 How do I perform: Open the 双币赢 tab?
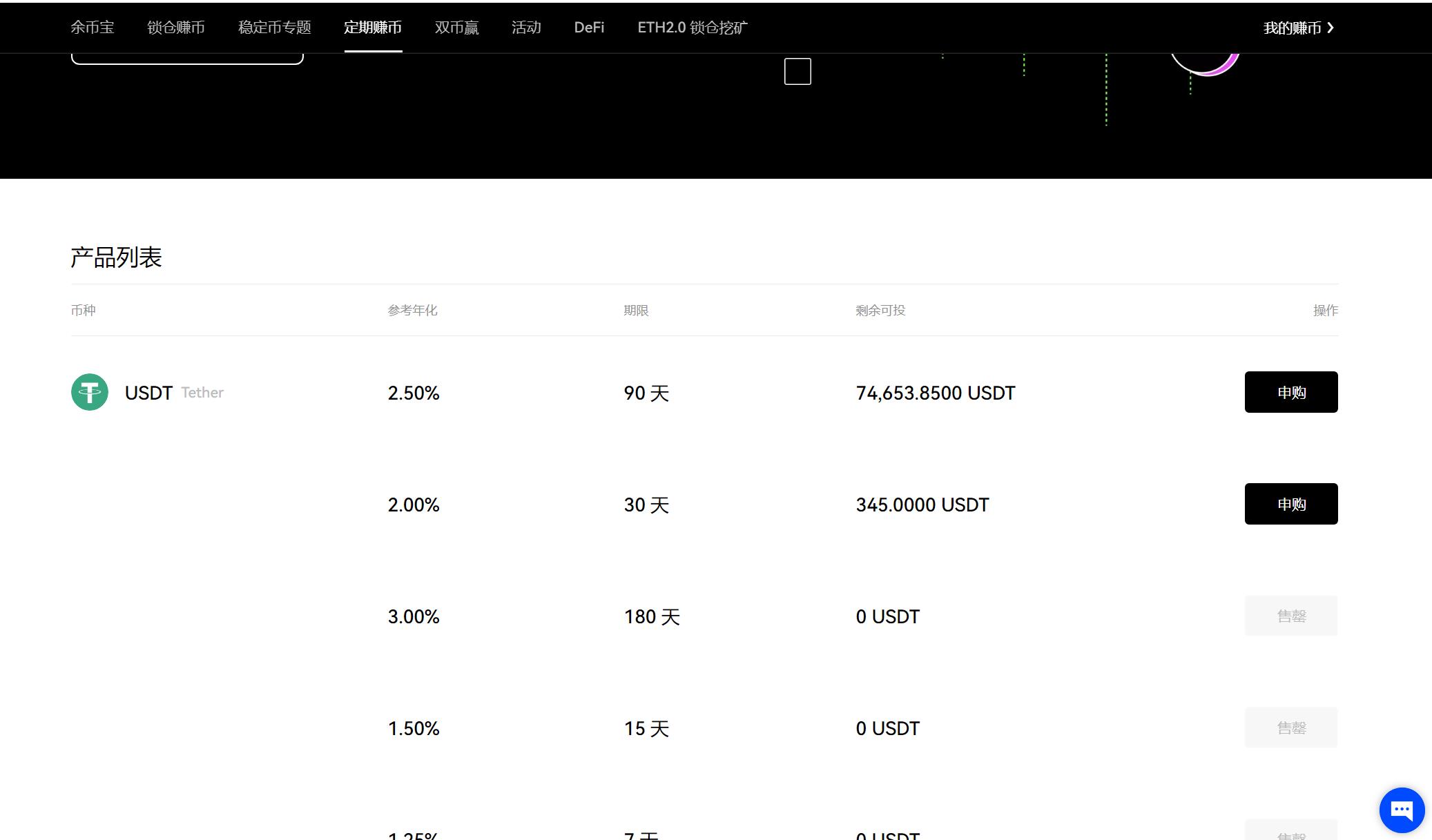click(456, 28)
